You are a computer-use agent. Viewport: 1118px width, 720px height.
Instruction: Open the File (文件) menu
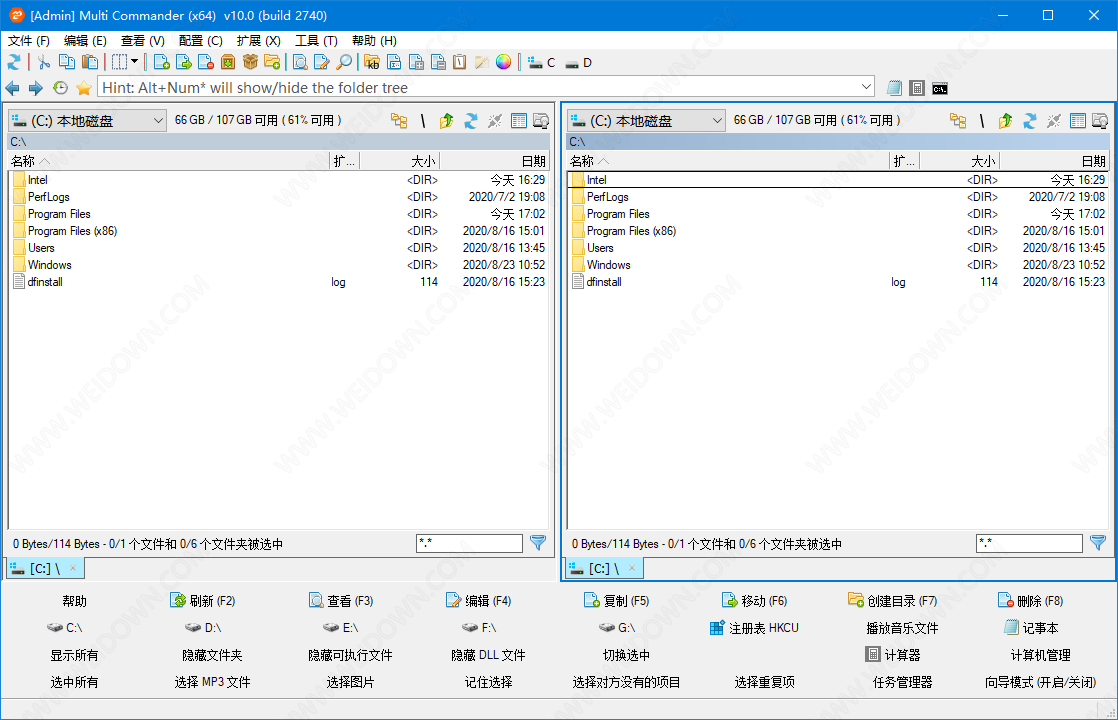[29, 41]
